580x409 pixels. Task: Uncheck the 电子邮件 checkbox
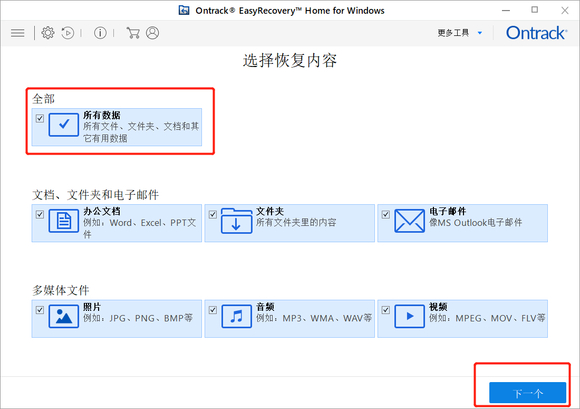point(385,214)
